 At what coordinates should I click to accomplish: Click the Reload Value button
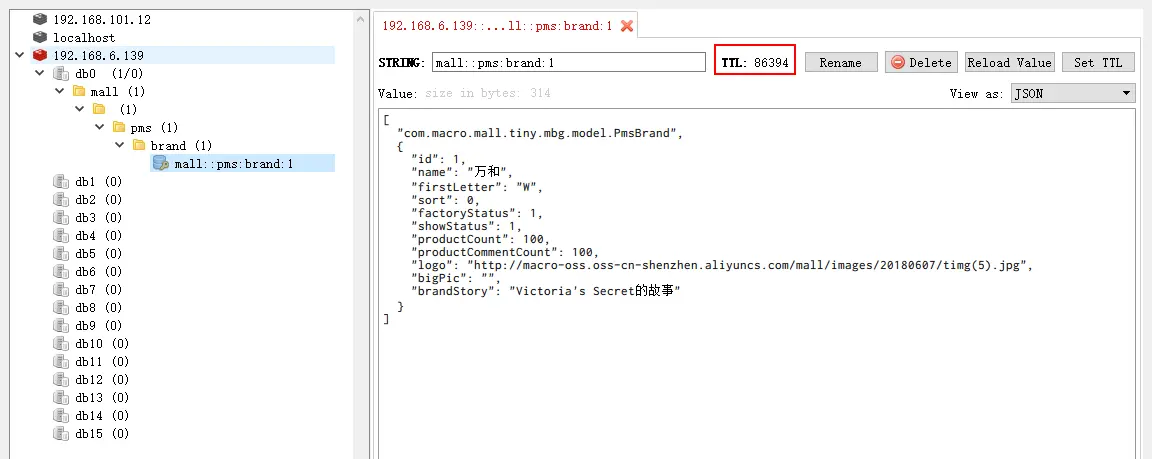[x=1009, y=62]
